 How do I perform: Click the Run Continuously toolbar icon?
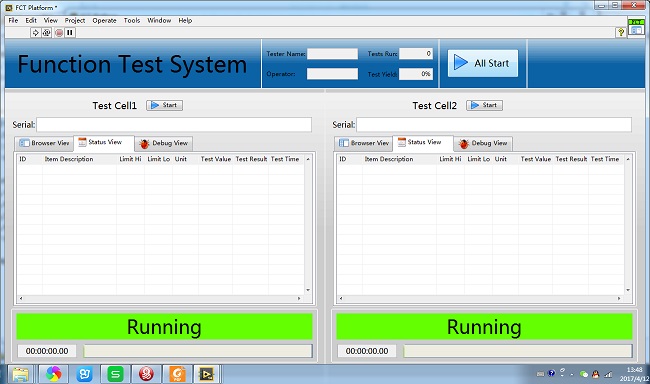click(x=46, y=32)
